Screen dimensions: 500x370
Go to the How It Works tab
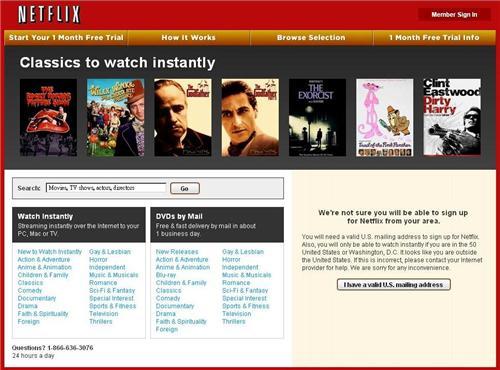tap(189, 38)
